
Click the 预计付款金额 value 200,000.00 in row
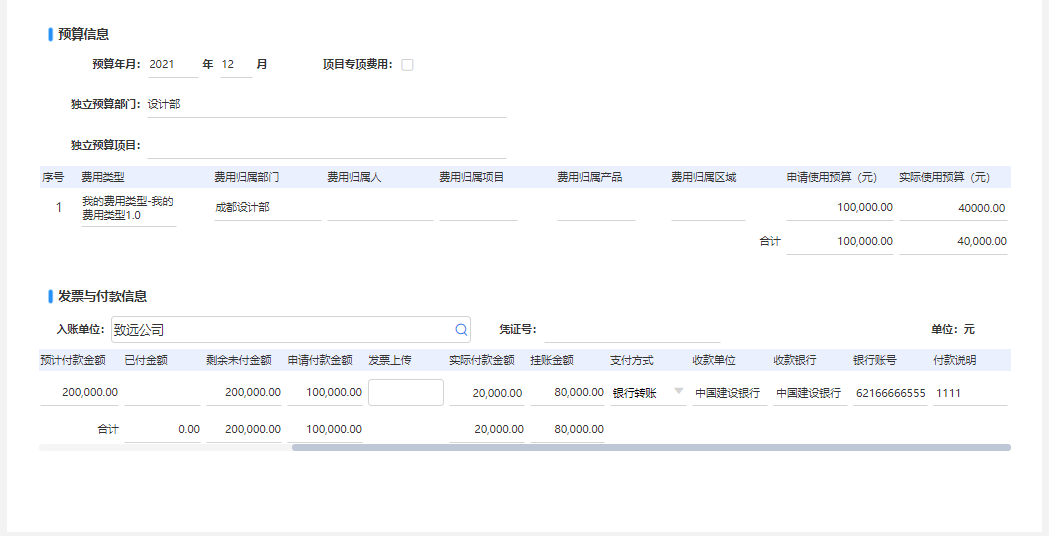point(79,393)
